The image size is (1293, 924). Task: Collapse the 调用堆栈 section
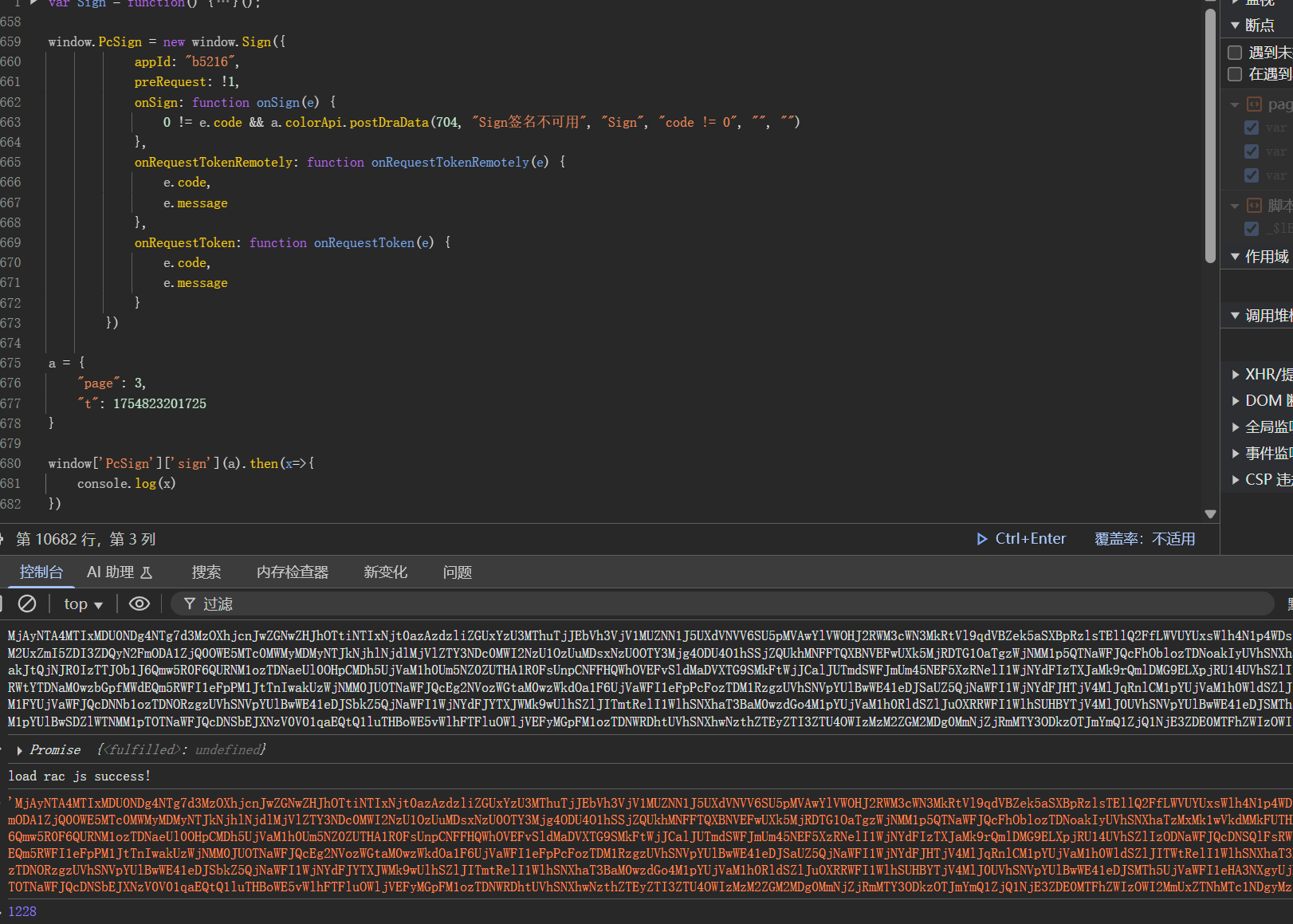tap(1236, 316)
